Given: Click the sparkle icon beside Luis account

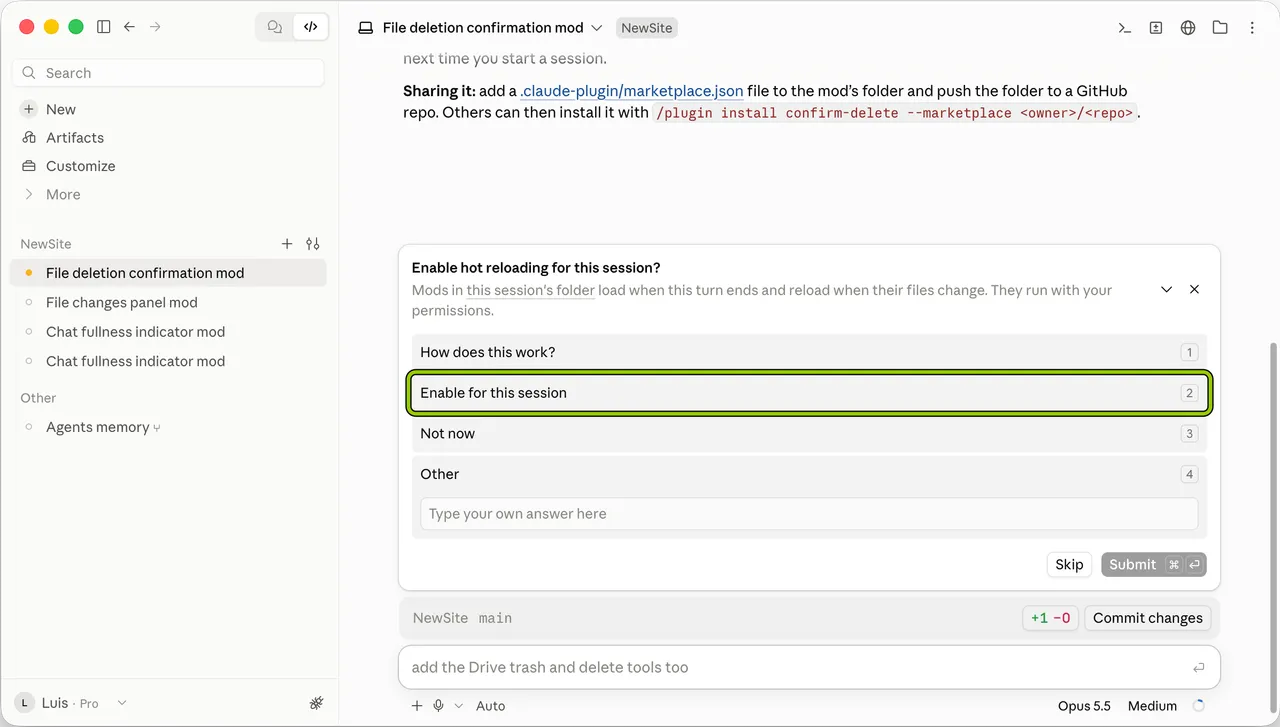Looking at the screenshot, I should [x=317, y=703].
